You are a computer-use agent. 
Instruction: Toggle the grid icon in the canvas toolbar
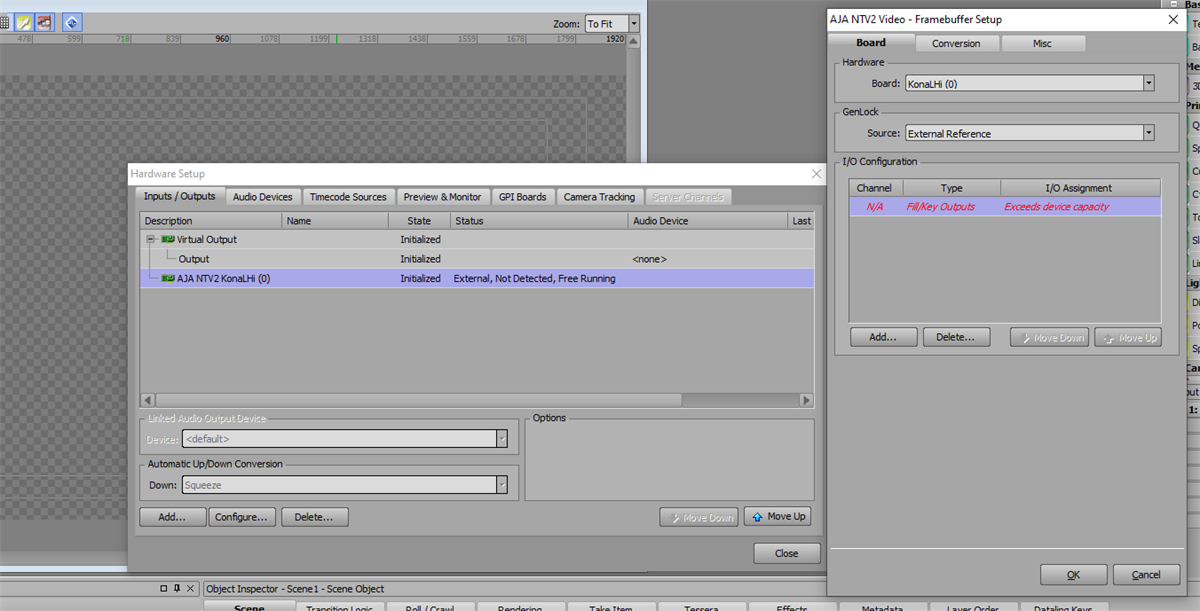point(4,22)
